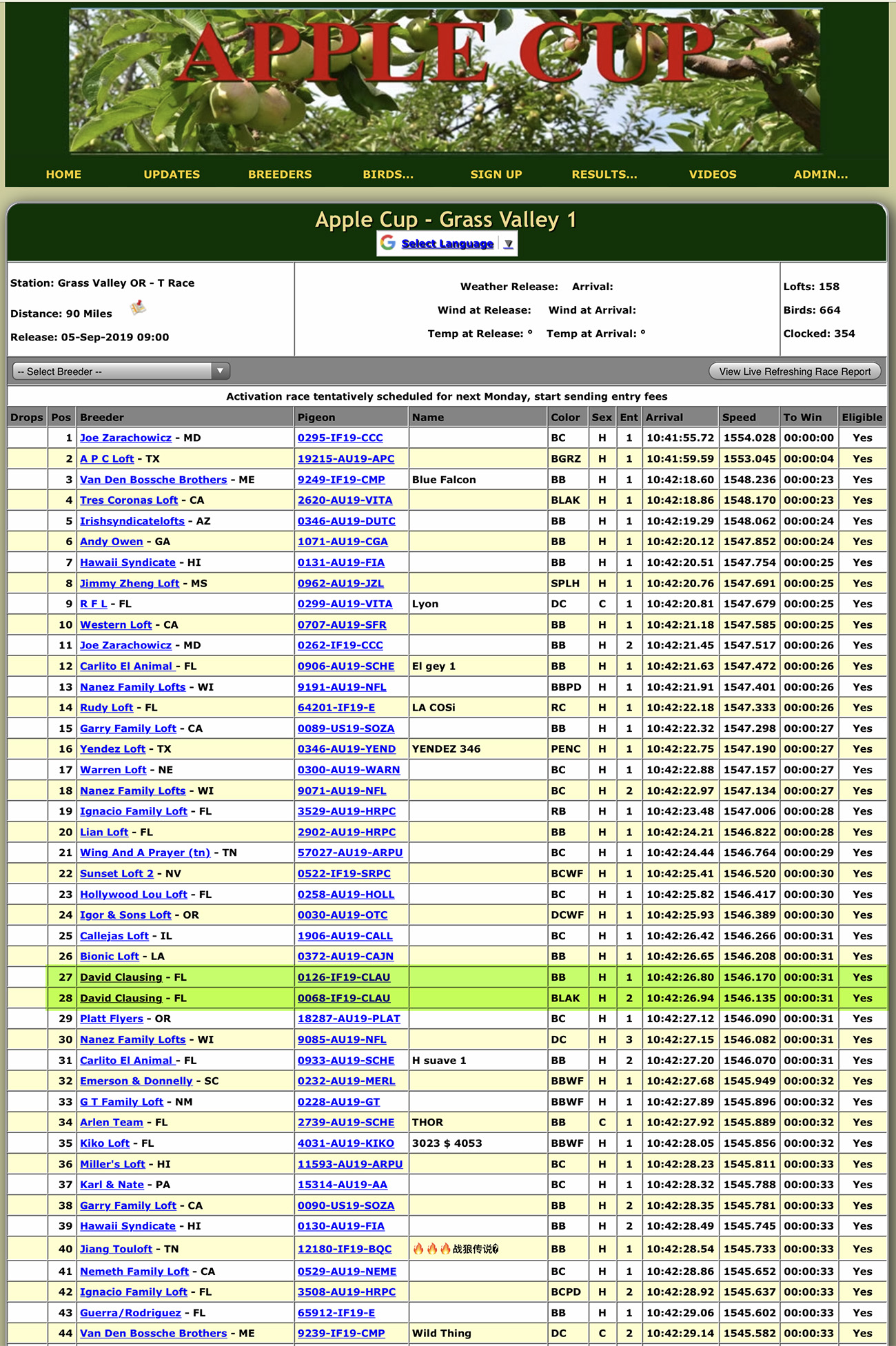Open Miller's Loft breeder link

[x=112, y=1164]
